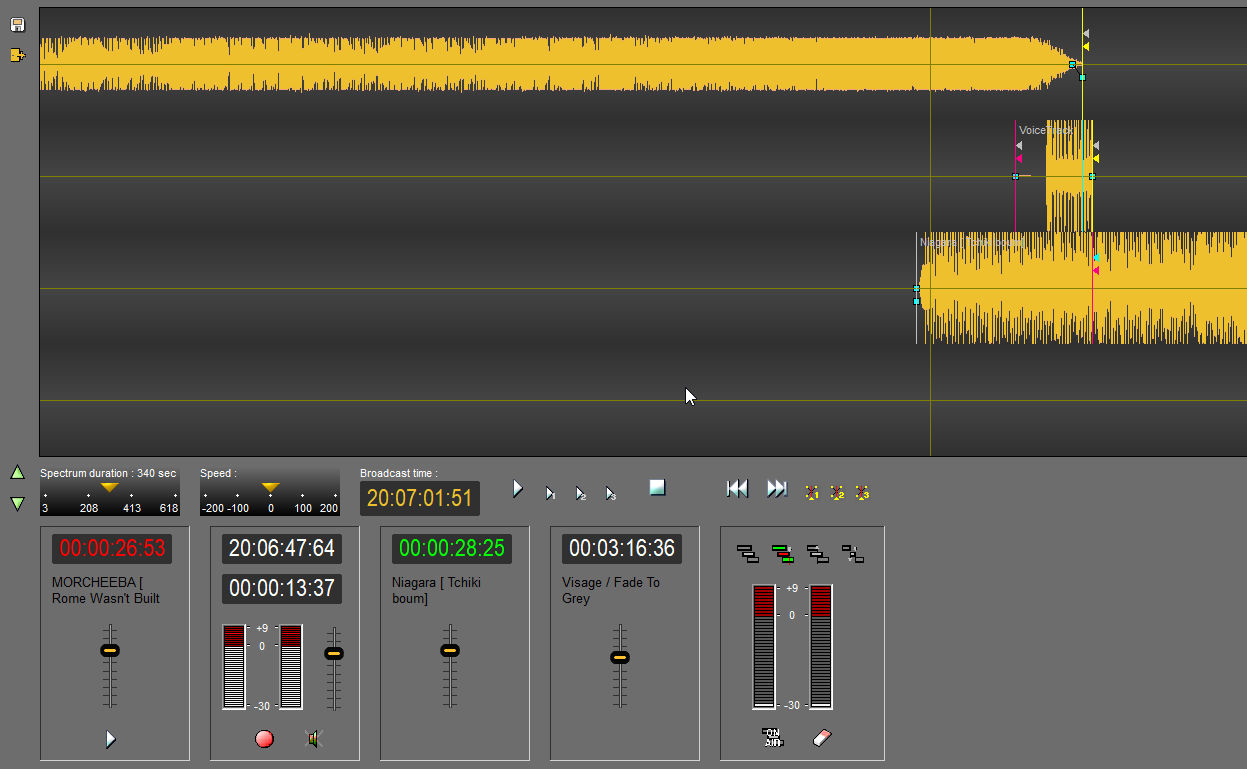This screenshot has width=1247, height=769.
Task: Click the Spectrum duration slider marker
Action: pos(110,487)
